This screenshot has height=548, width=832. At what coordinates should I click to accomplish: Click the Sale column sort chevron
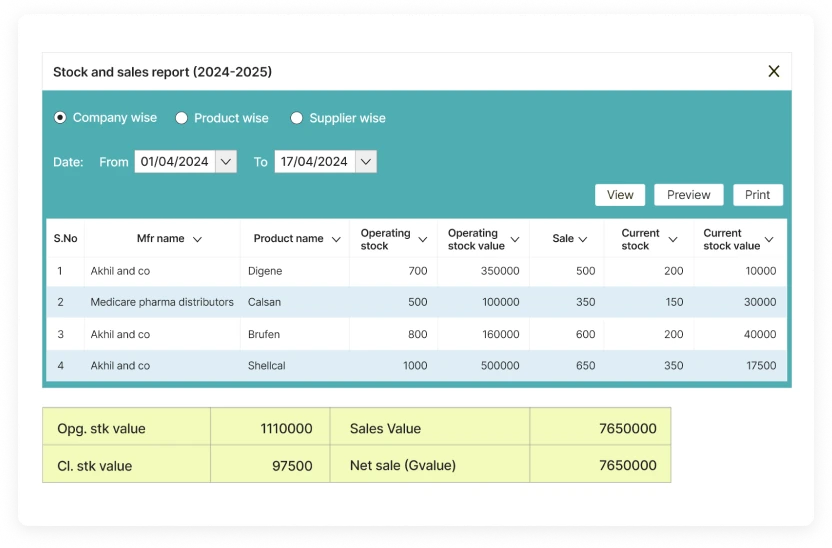(583, 240)
